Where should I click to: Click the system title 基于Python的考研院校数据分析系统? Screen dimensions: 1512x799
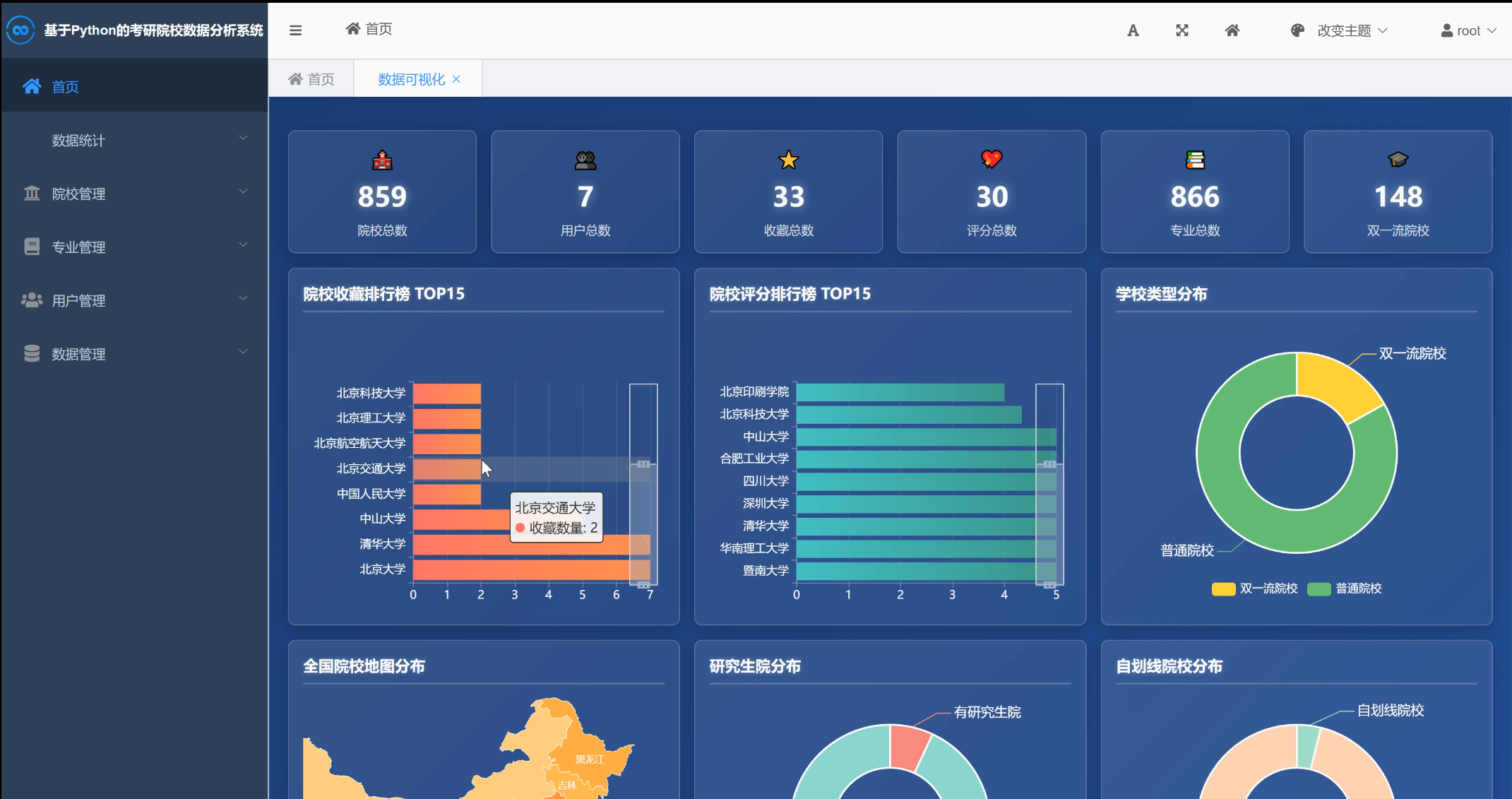tap(154, 30)
